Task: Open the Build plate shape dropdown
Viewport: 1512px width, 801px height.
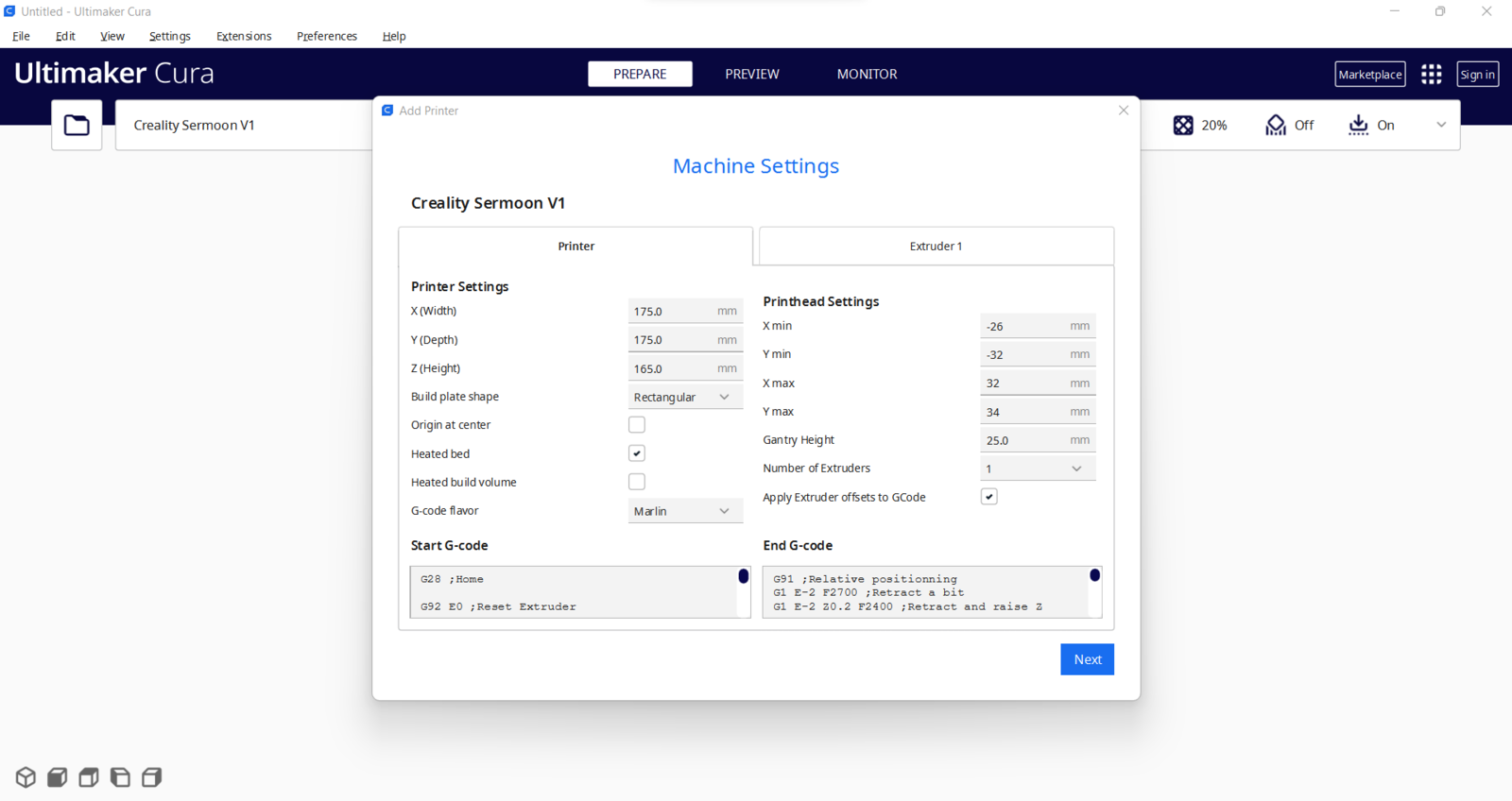Action: [x=685, y=397]
